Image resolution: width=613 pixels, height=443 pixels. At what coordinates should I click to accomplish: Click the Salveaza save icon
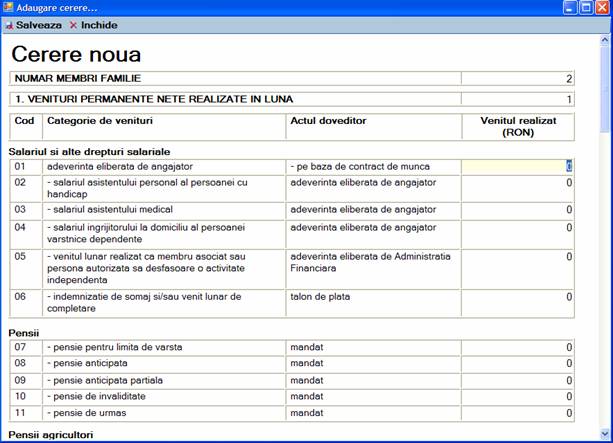(x=9, y=25)
